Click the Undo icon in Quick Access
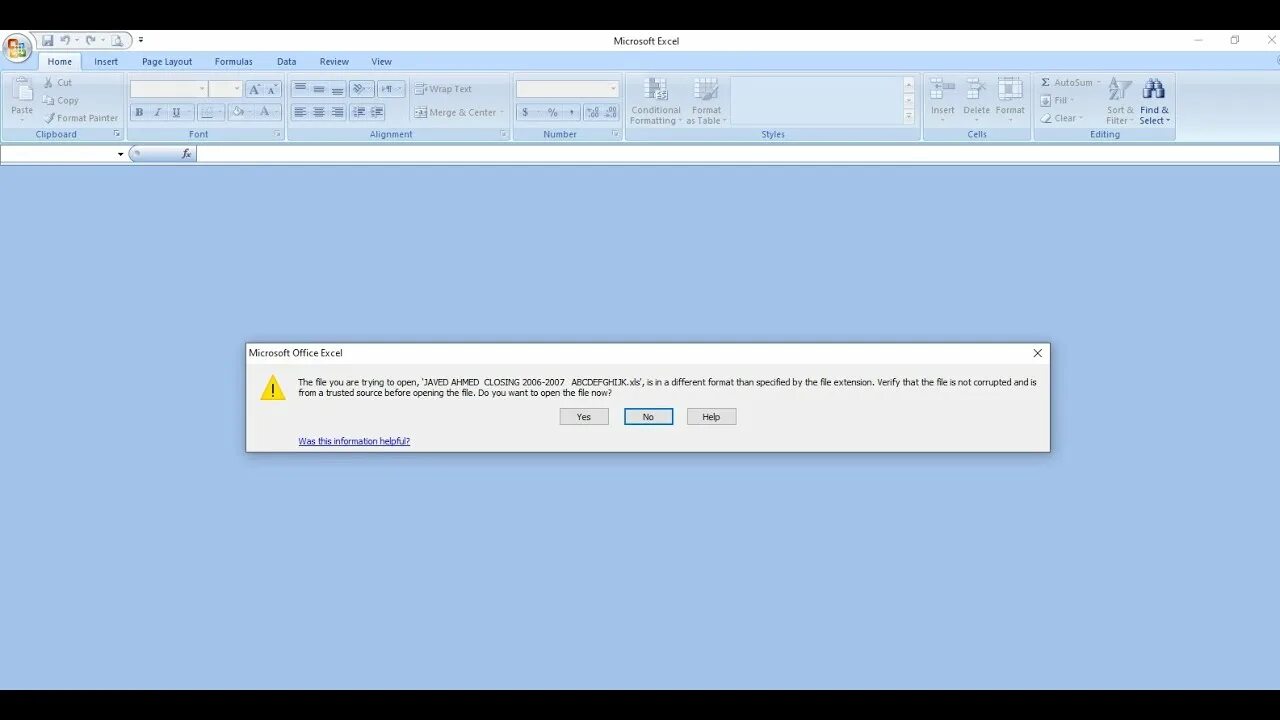The image size is (1280, 720). (65, 41)
